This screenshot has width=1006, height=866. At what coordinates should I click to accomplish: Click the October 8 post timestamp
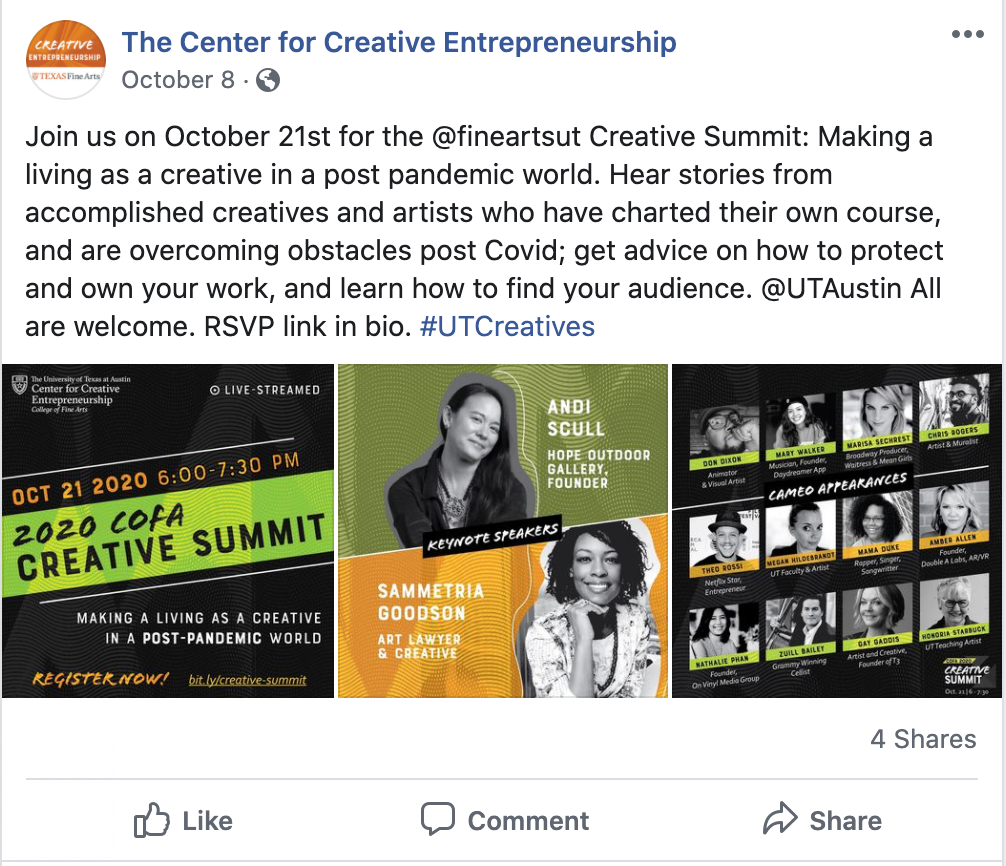coord(178,80)
